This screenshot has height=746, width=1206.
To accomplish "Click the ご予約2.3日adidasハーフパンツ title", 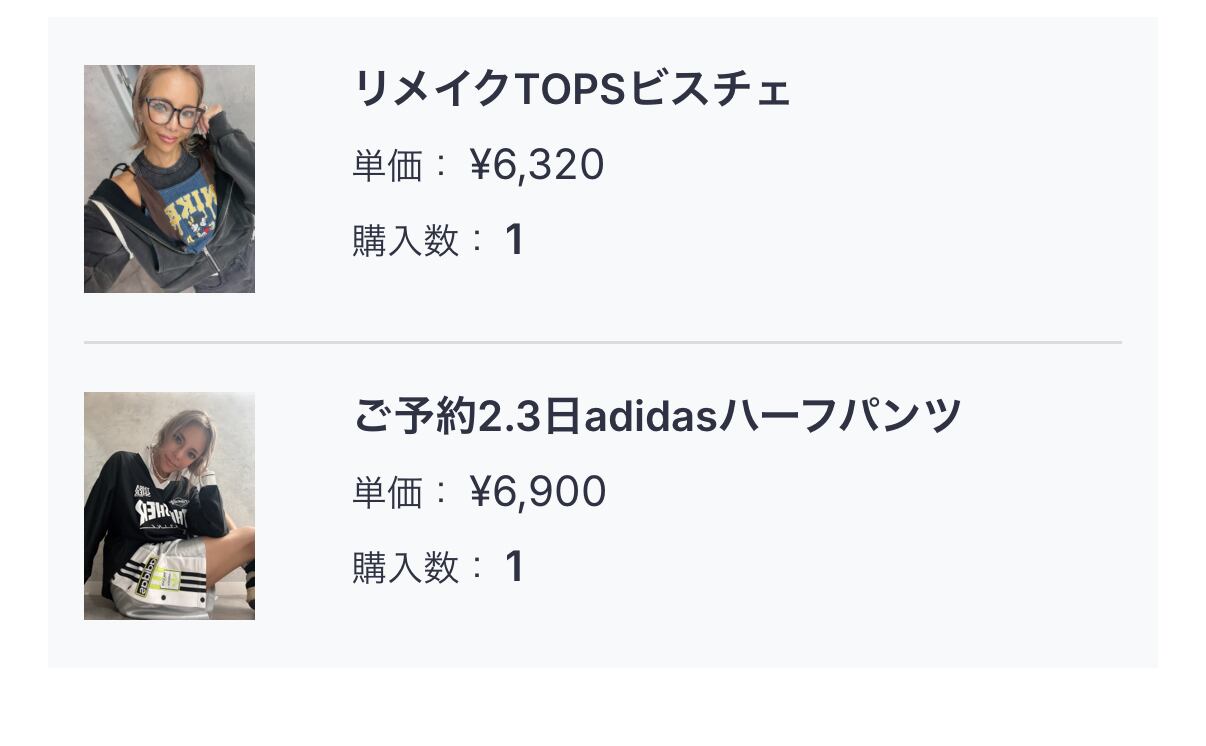I will click(x=657, y=416).
